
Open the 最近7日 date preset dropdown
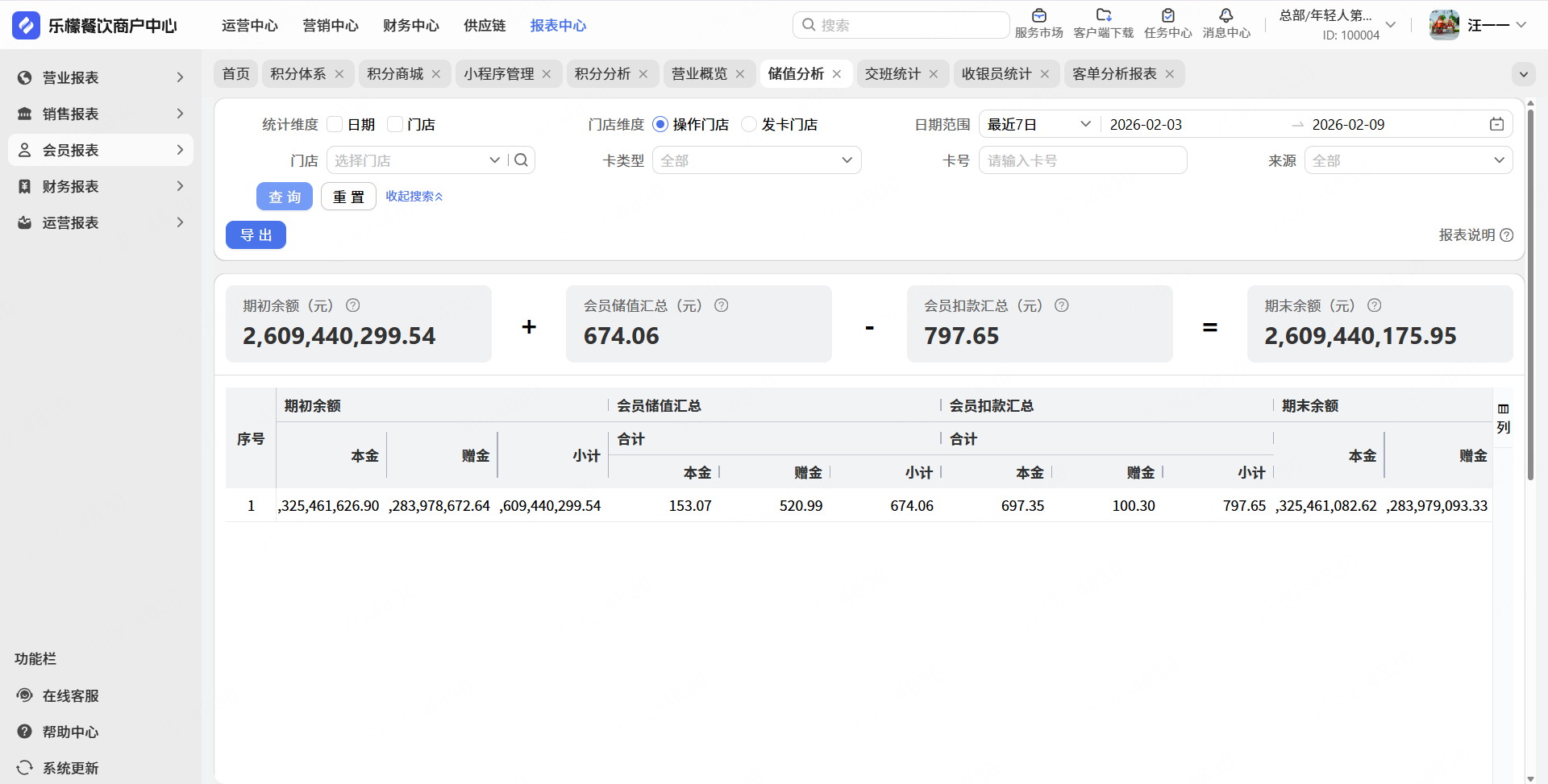pos(1038,124)
